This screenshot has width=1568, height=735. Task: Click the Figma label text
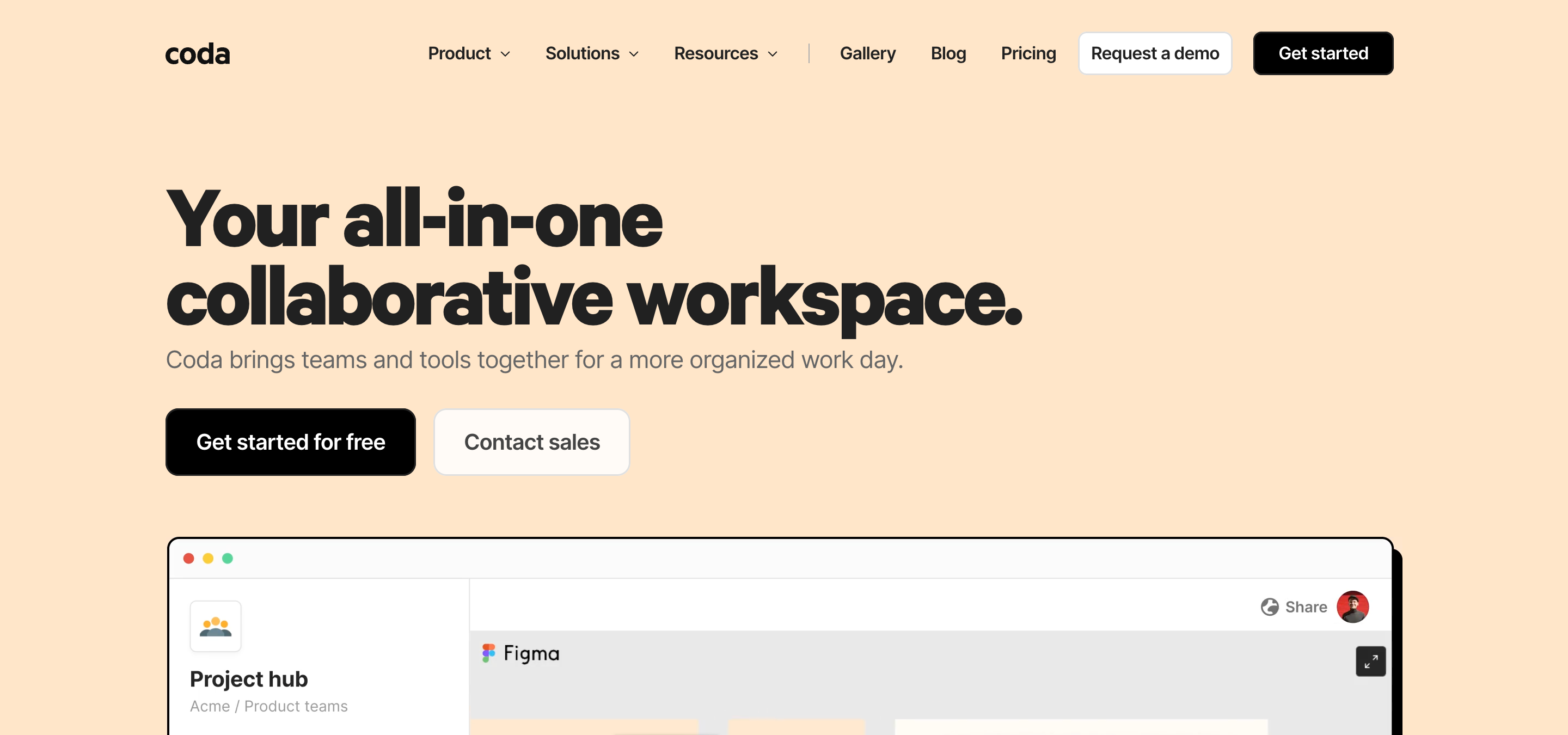click(531, 653)
